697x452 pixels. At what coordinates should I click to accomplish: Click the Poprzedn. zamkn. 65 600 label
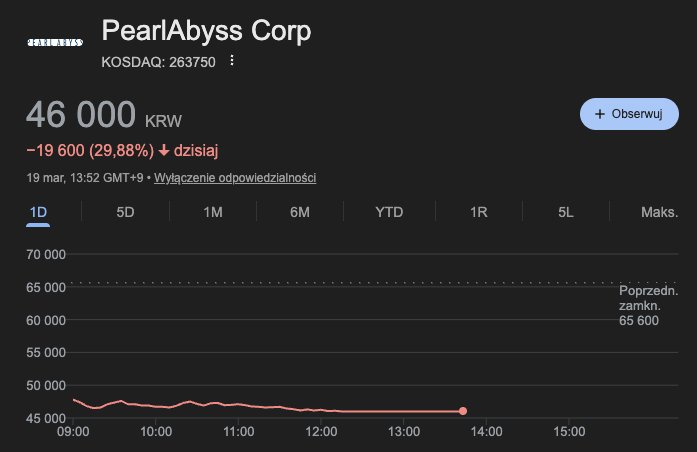coord(648,305)
